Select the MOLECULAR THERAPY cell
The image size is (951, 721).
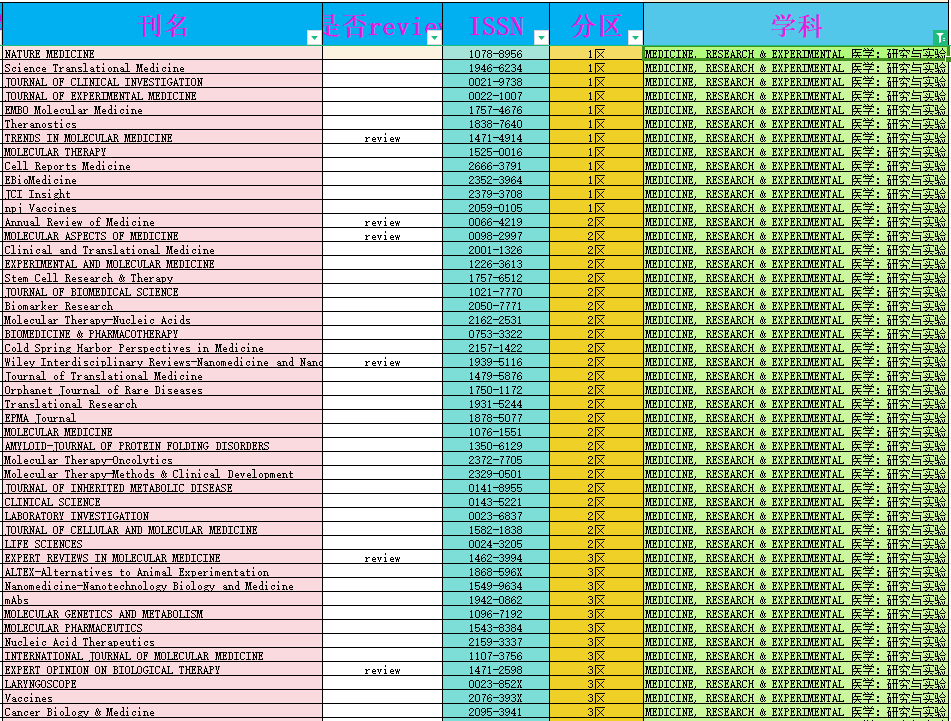163,152
